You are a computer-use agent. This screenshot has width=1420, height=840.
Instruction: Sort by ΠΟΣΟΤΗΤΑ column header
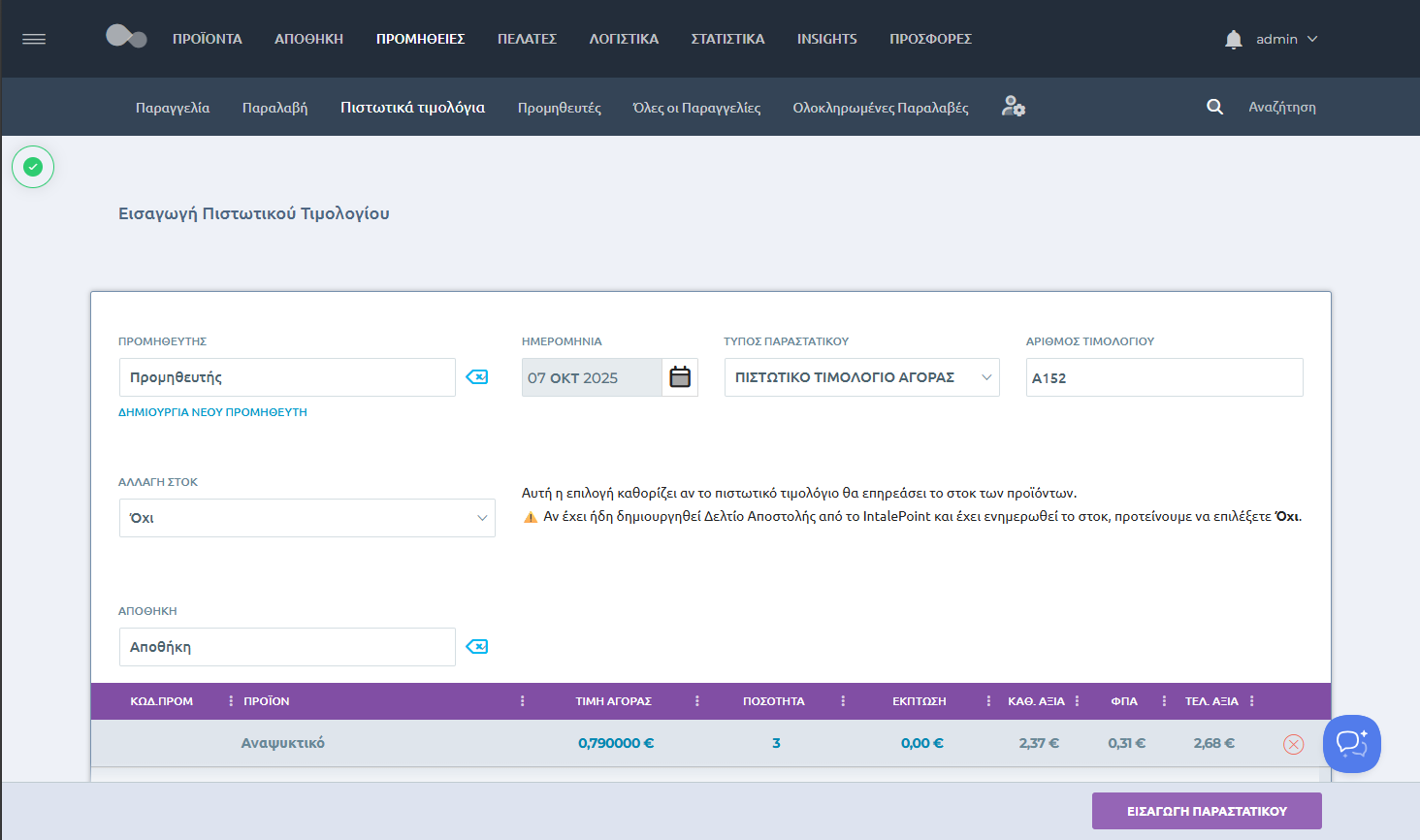click(x=774, y=701)
